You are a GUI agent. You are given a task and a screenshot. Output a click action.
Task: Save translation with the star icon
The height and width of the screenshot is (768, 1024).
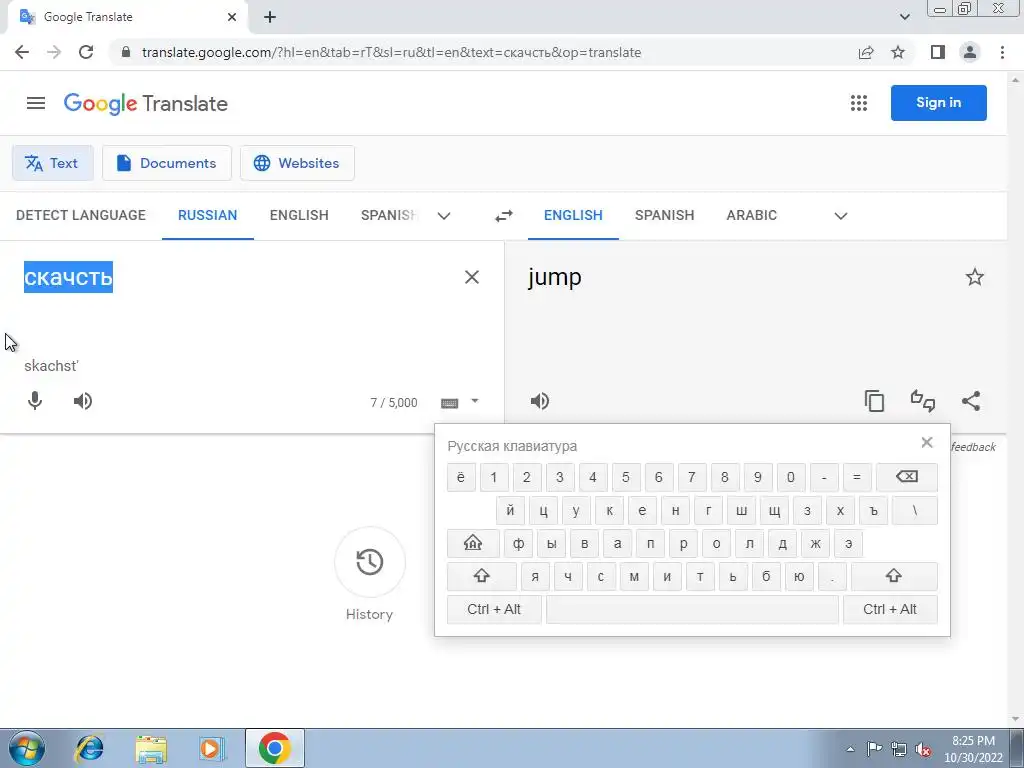pyautogui.click(x=974, y=277)
